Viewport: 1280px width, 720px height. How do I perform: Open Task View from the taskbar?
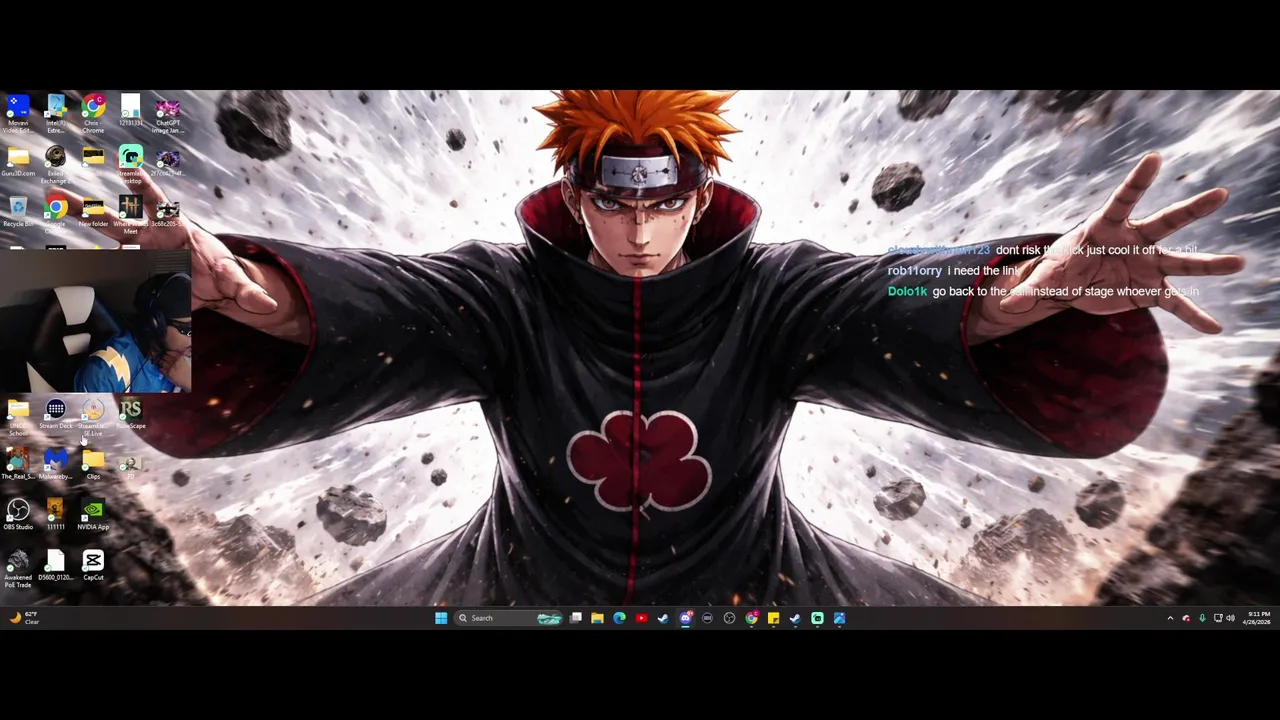pos(576,618)
